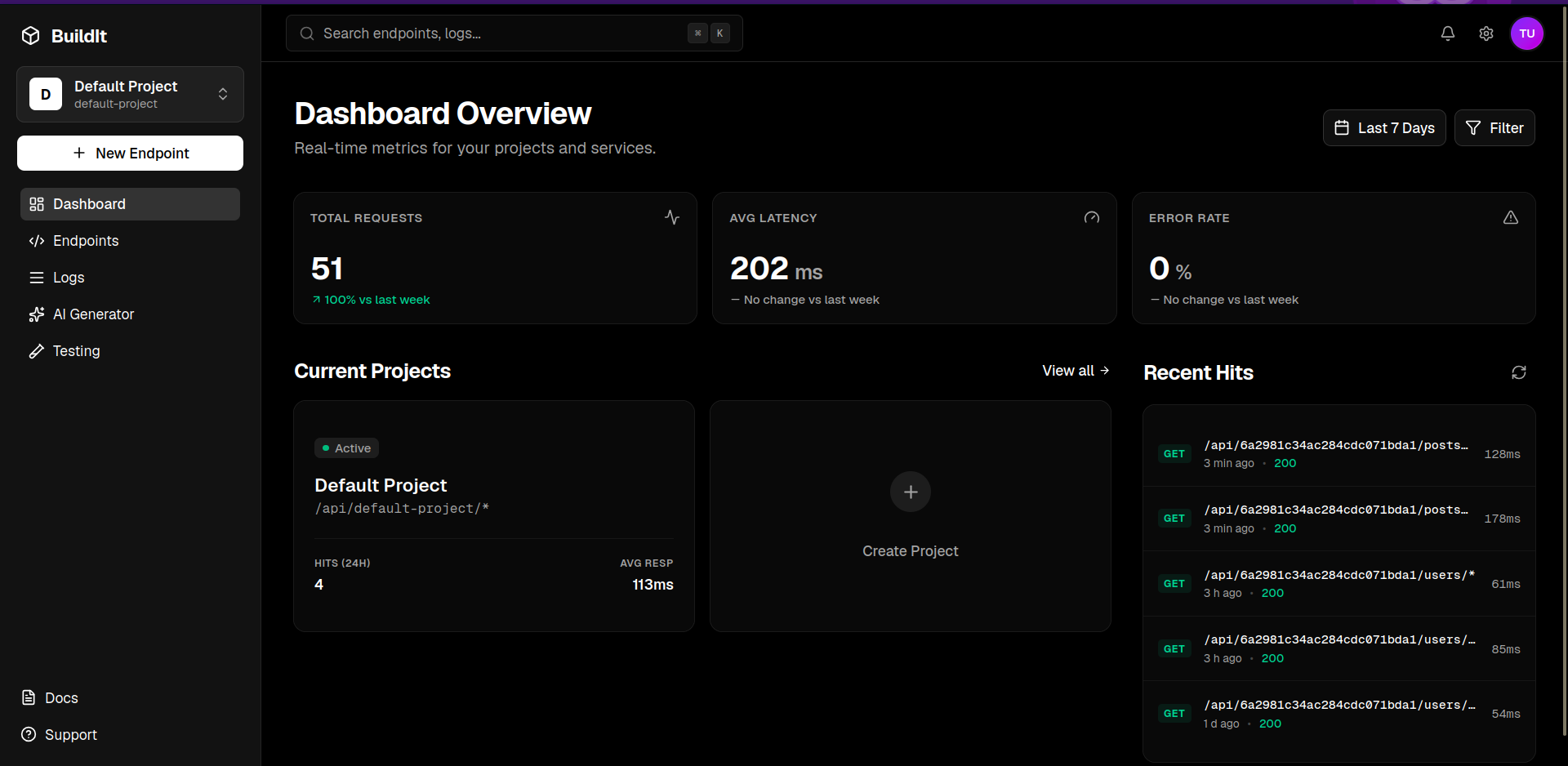Click the Recent Hits heading
Screen dimensions: 1568x766
(x=1198, y=373)
